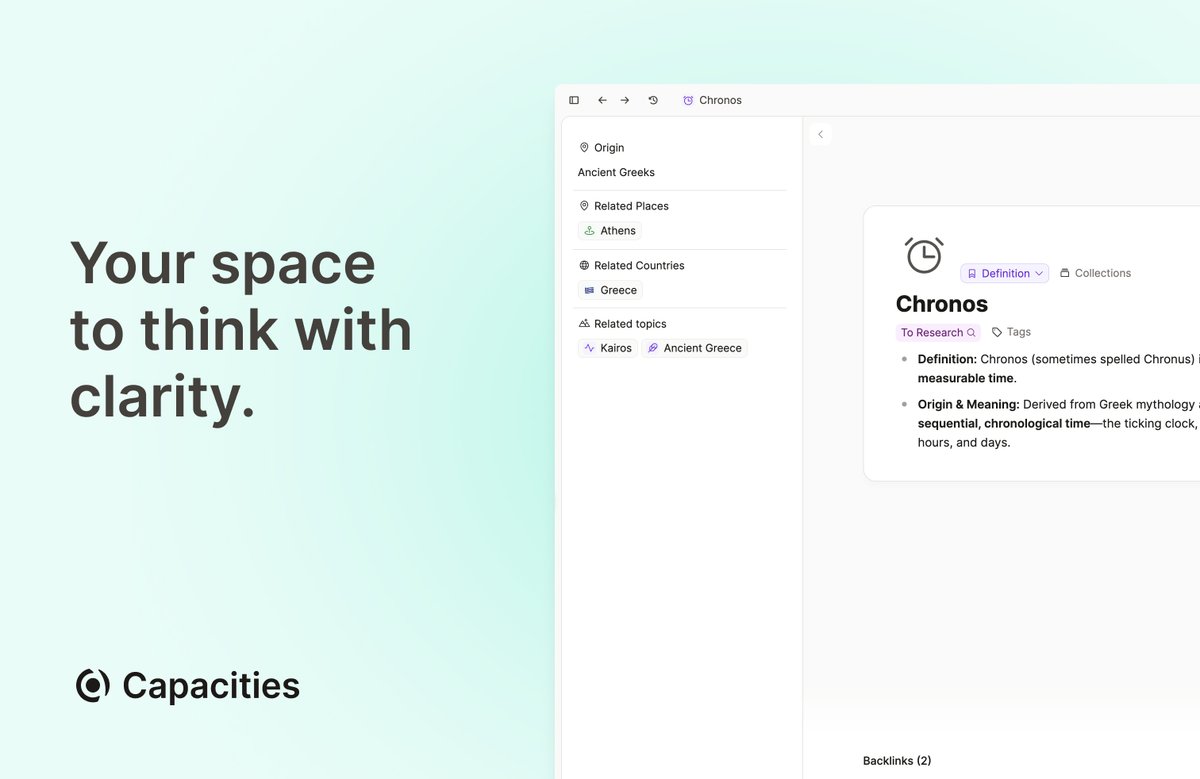Open Collections for this object
The width and height of the screenshot is (1200, 779).
1095,273
